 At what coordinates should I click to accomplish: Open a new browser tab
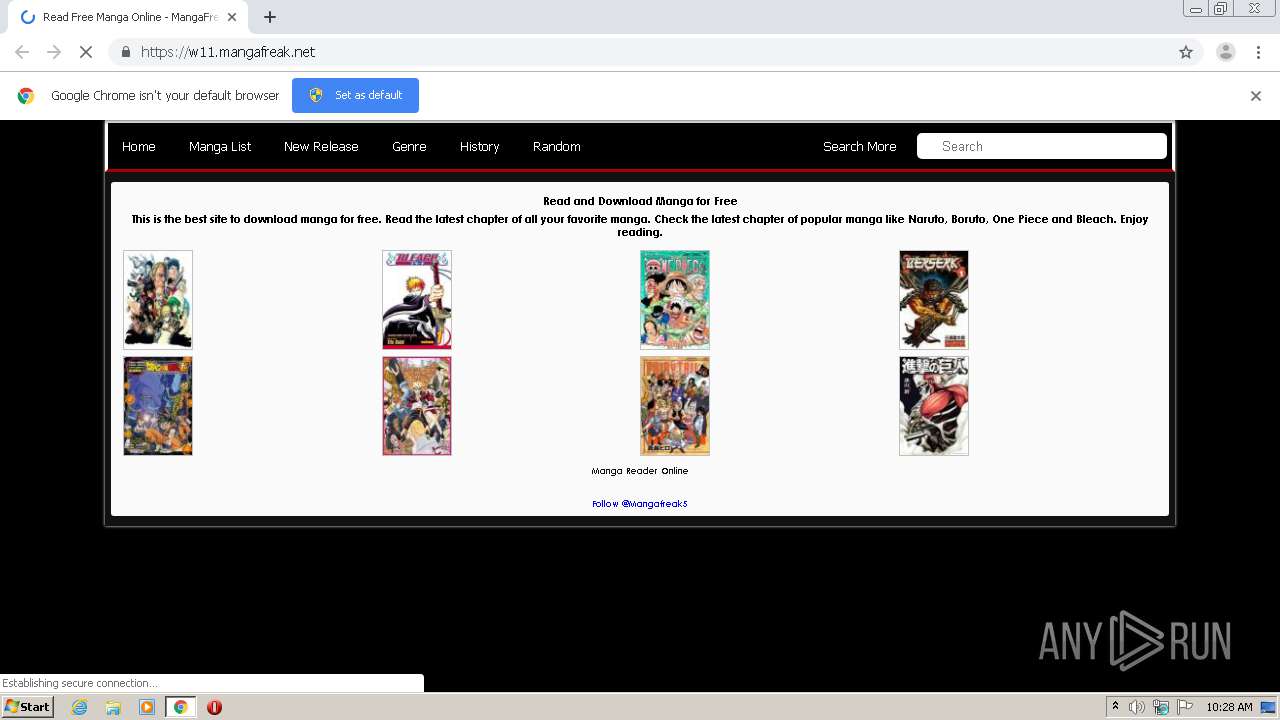270,17
